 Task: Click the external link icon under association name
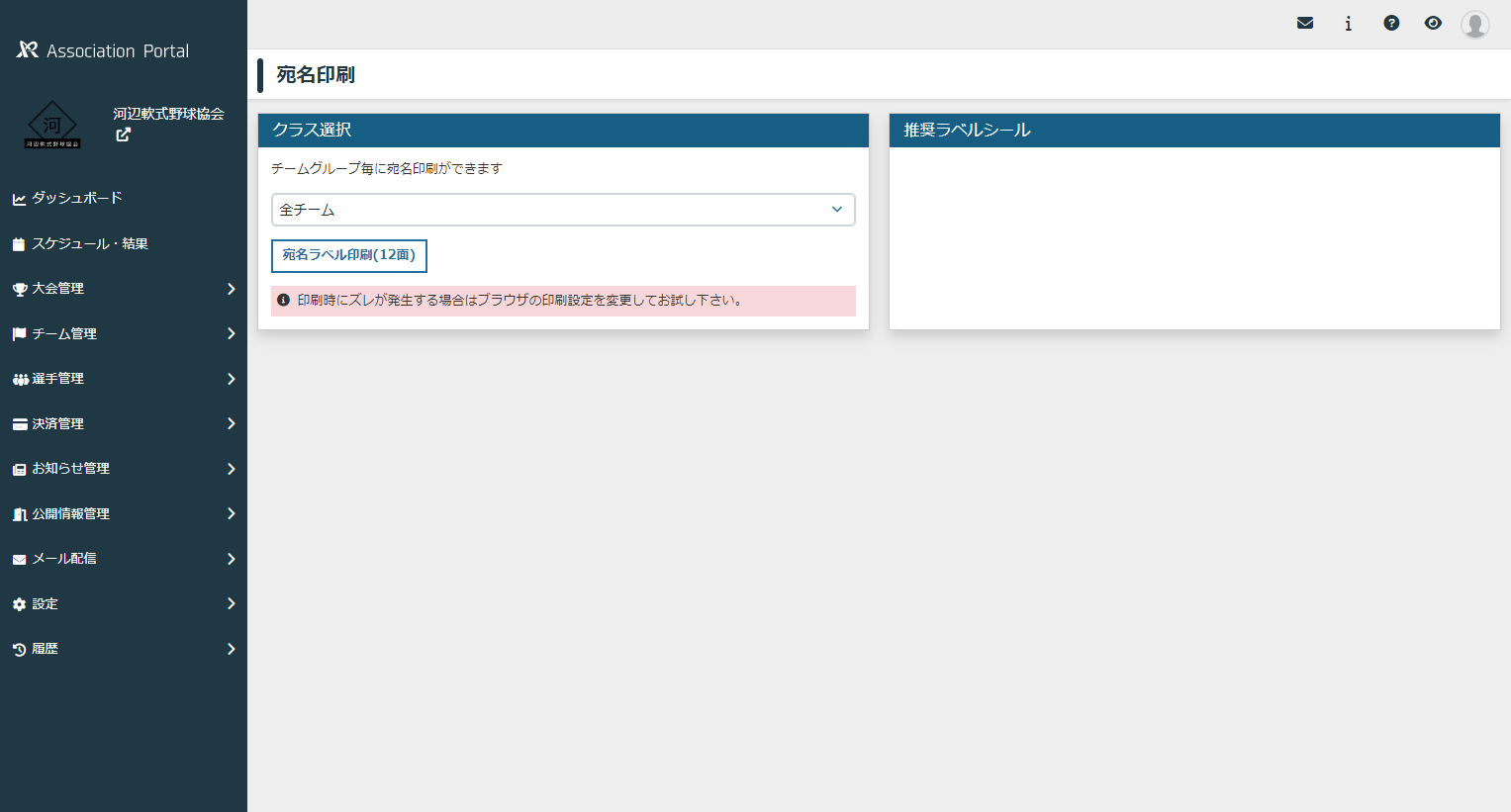point(123,135)
